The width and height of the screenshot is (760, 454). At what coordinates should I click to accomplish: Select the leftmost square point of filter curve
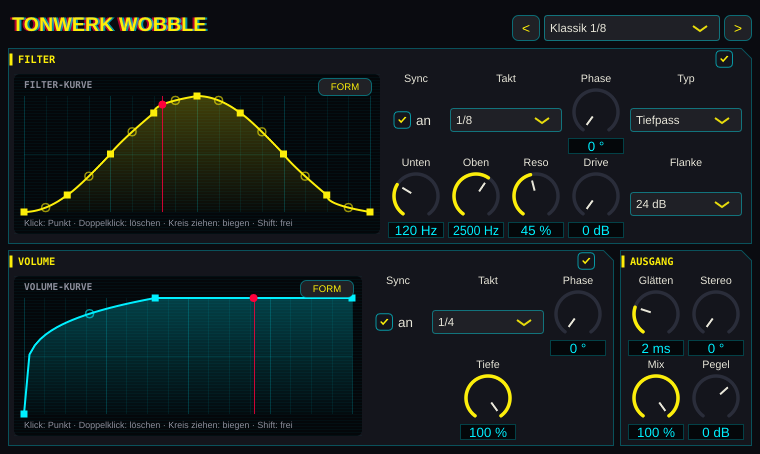click(x=24, y=212)
